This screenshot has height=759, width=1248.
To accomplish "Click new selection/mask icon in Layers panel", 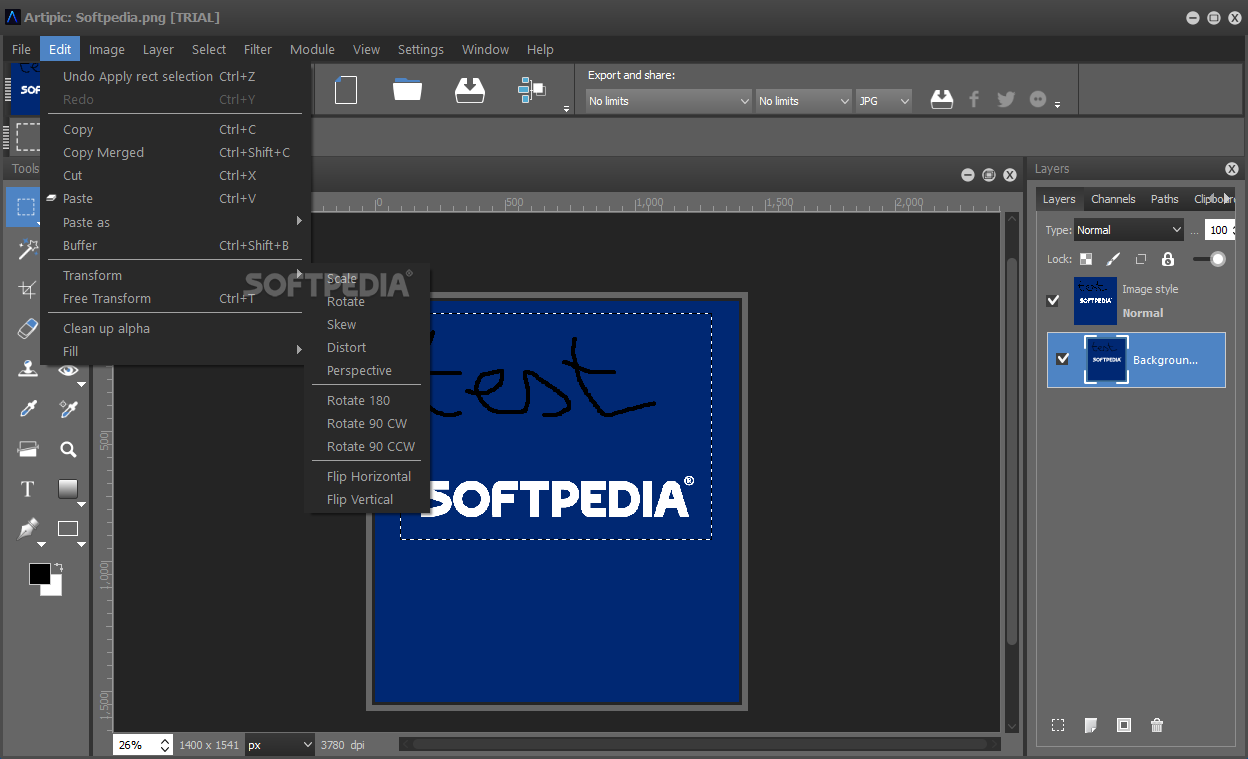I will [x=1058, y=725].
